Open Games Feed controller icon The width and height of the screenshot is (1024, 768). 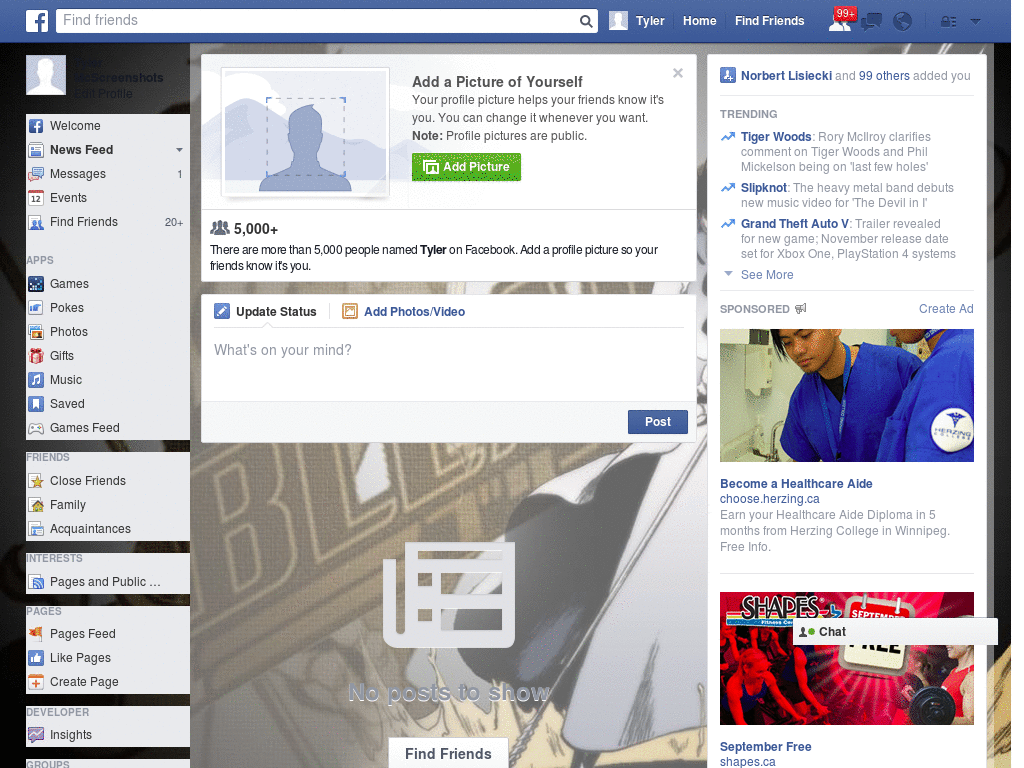pyautogui.click(x=36, y=428)
